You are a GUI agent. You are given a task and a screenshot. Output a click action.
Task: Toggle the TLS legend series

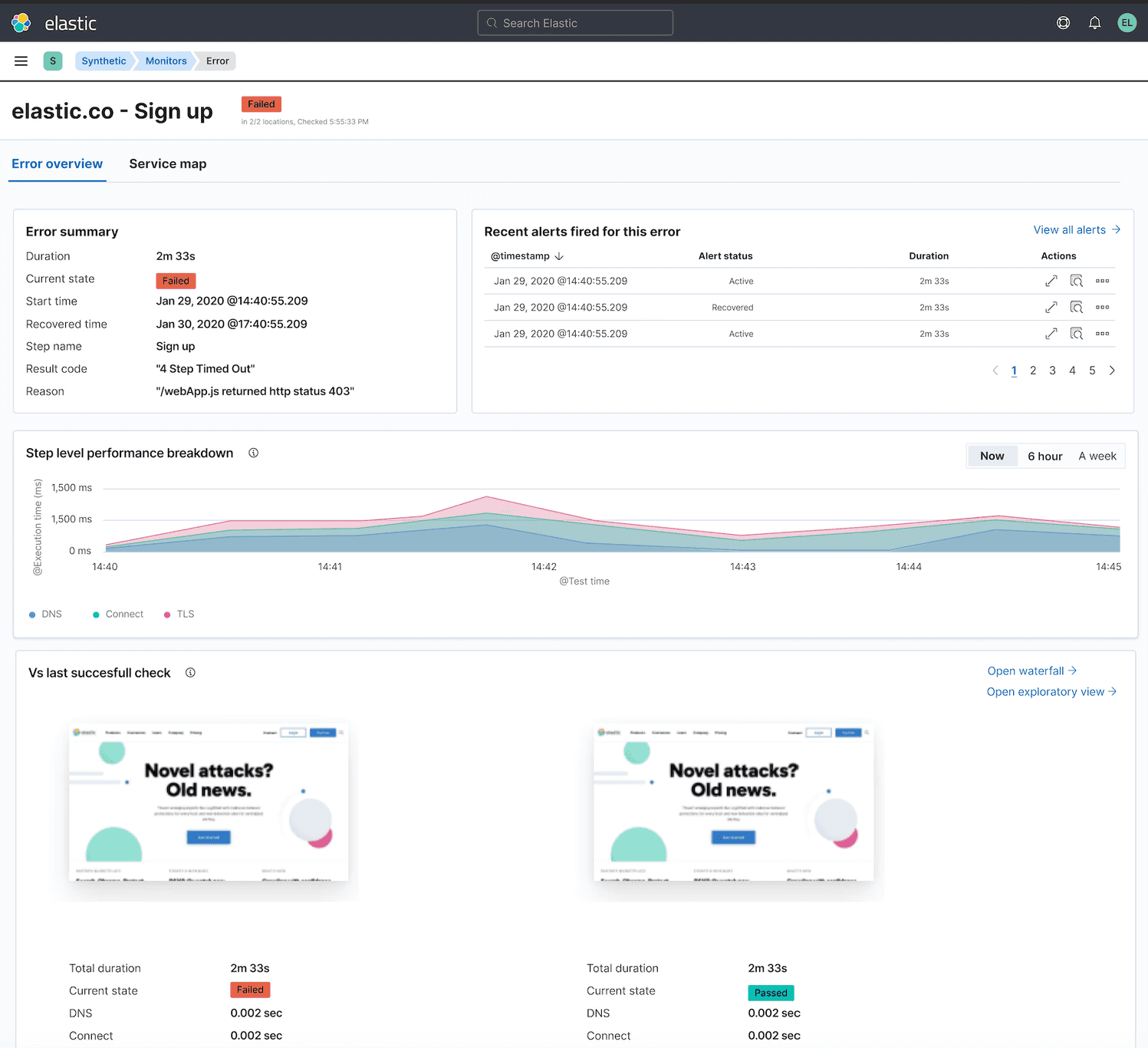coord(179,614)
